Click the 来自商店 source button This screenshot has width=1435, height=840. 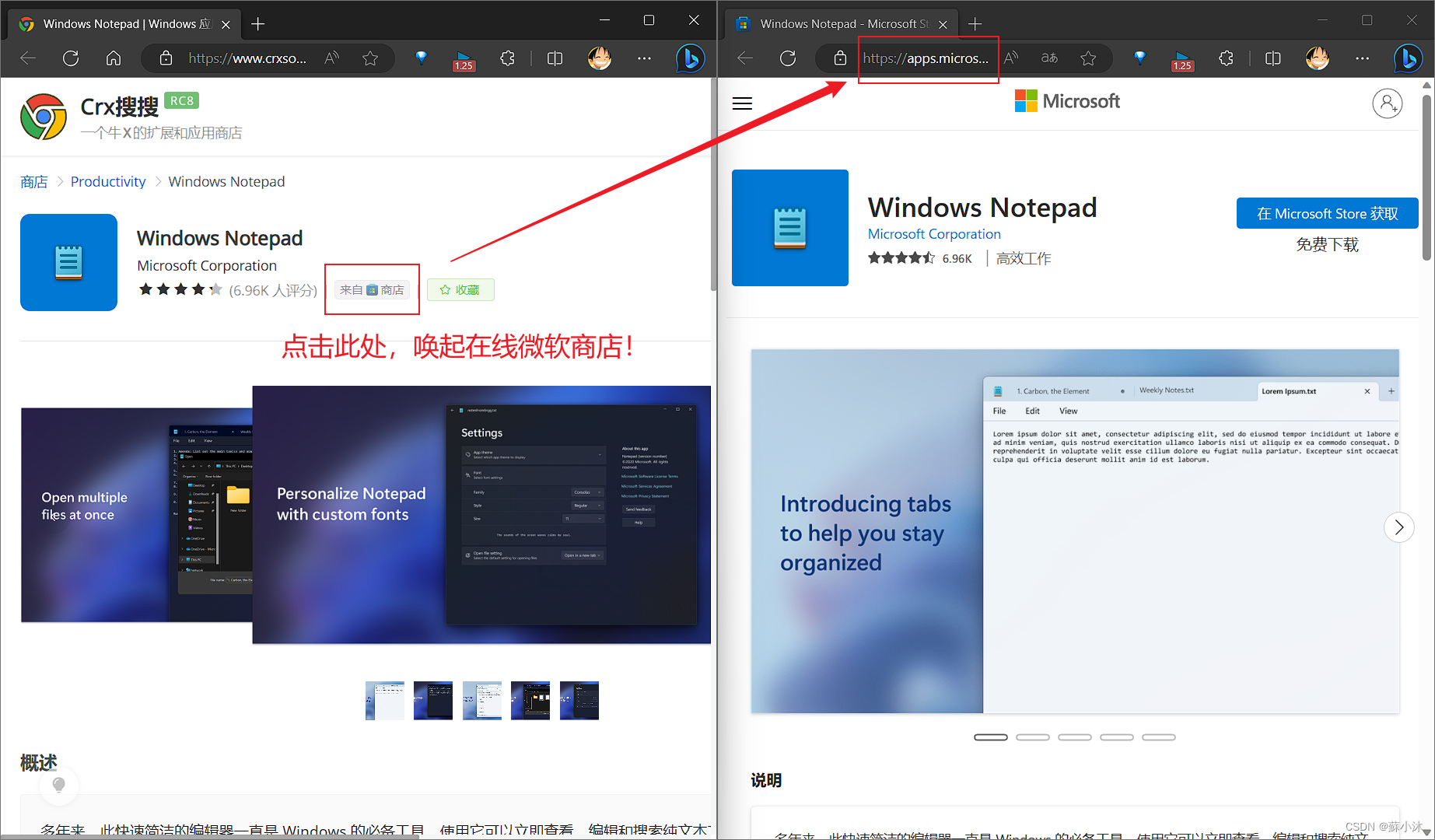click(372, 290)
